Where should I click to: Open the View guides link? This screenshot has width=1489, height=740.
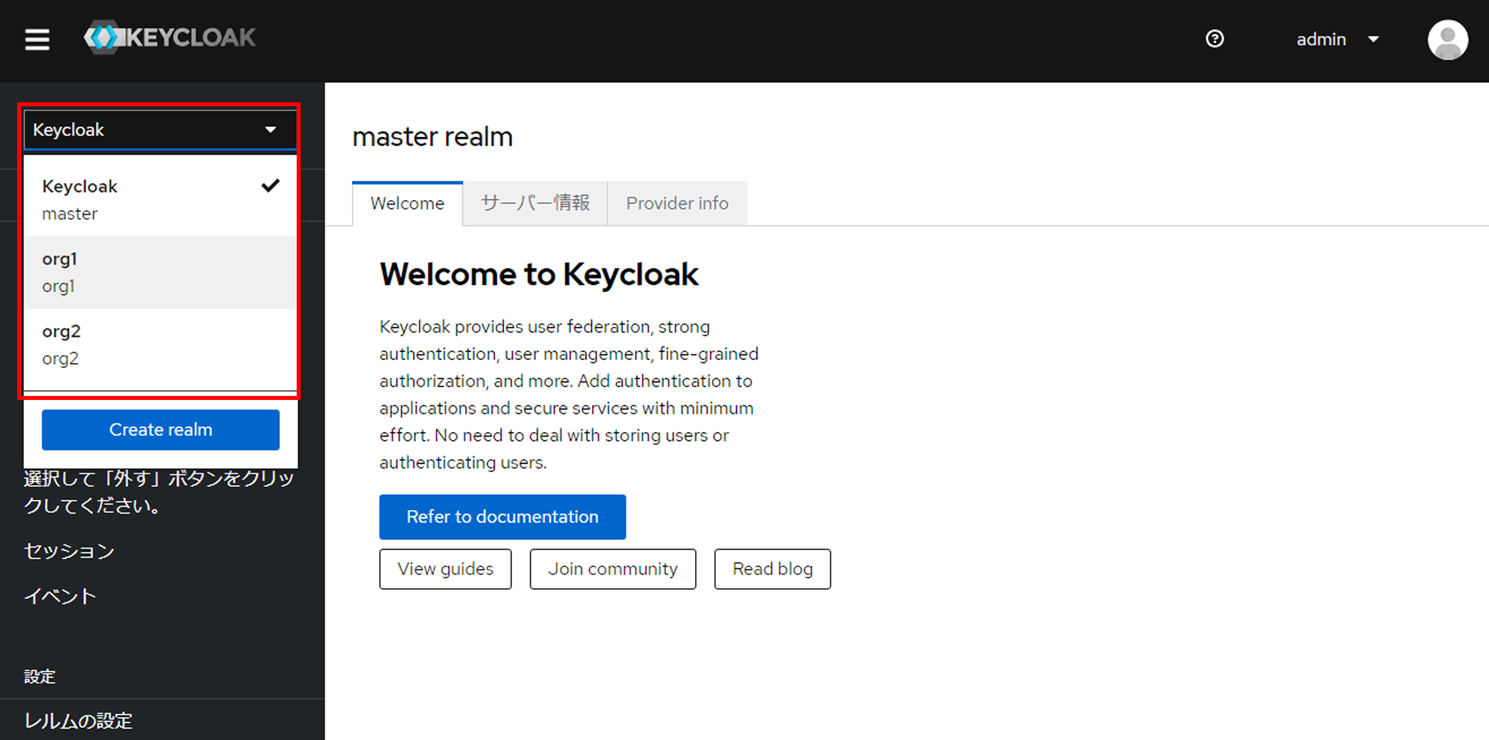point(445,569)
